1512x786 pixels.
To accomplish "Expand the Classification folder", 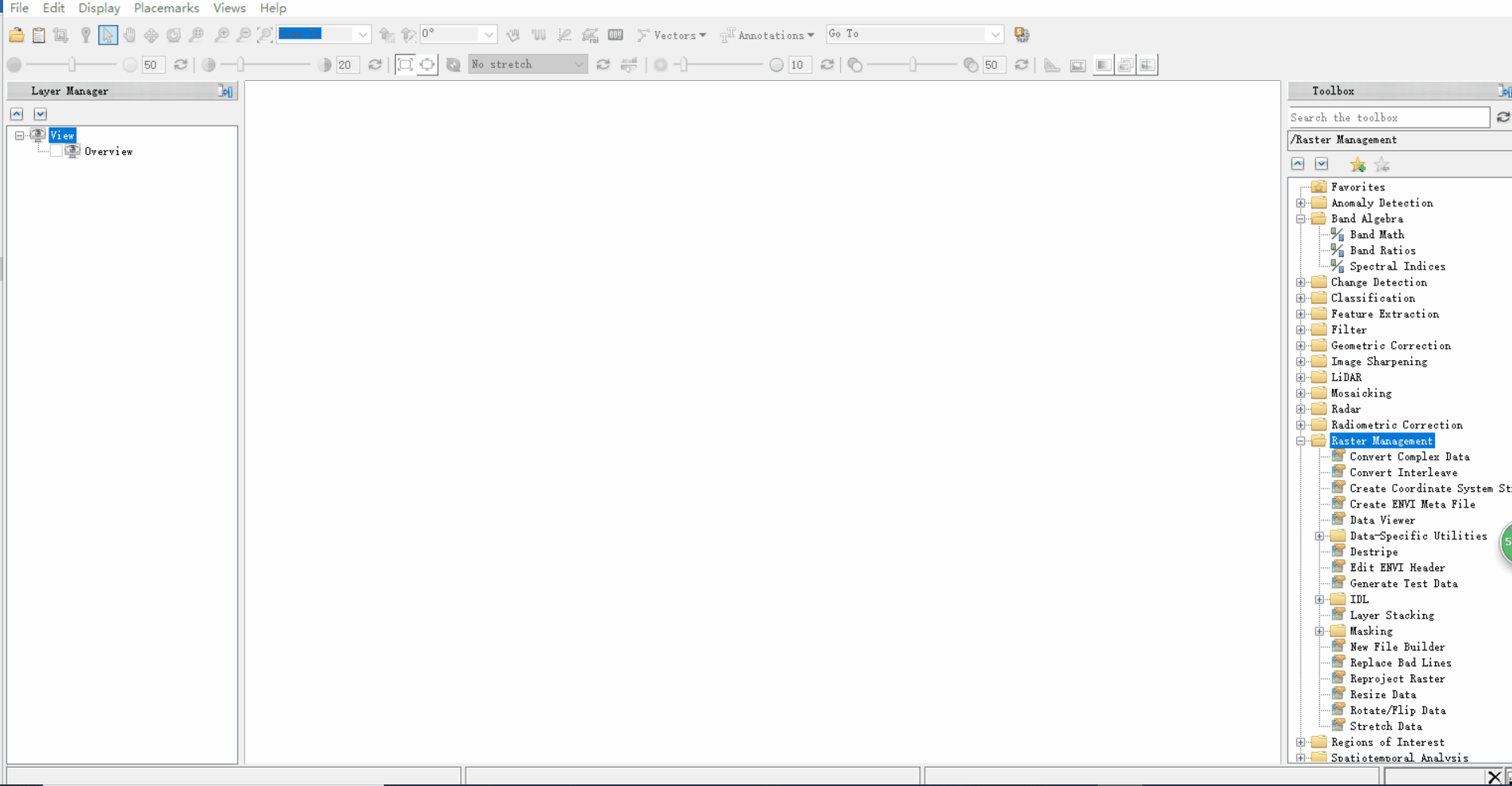I will click(x=1301, y=298).
